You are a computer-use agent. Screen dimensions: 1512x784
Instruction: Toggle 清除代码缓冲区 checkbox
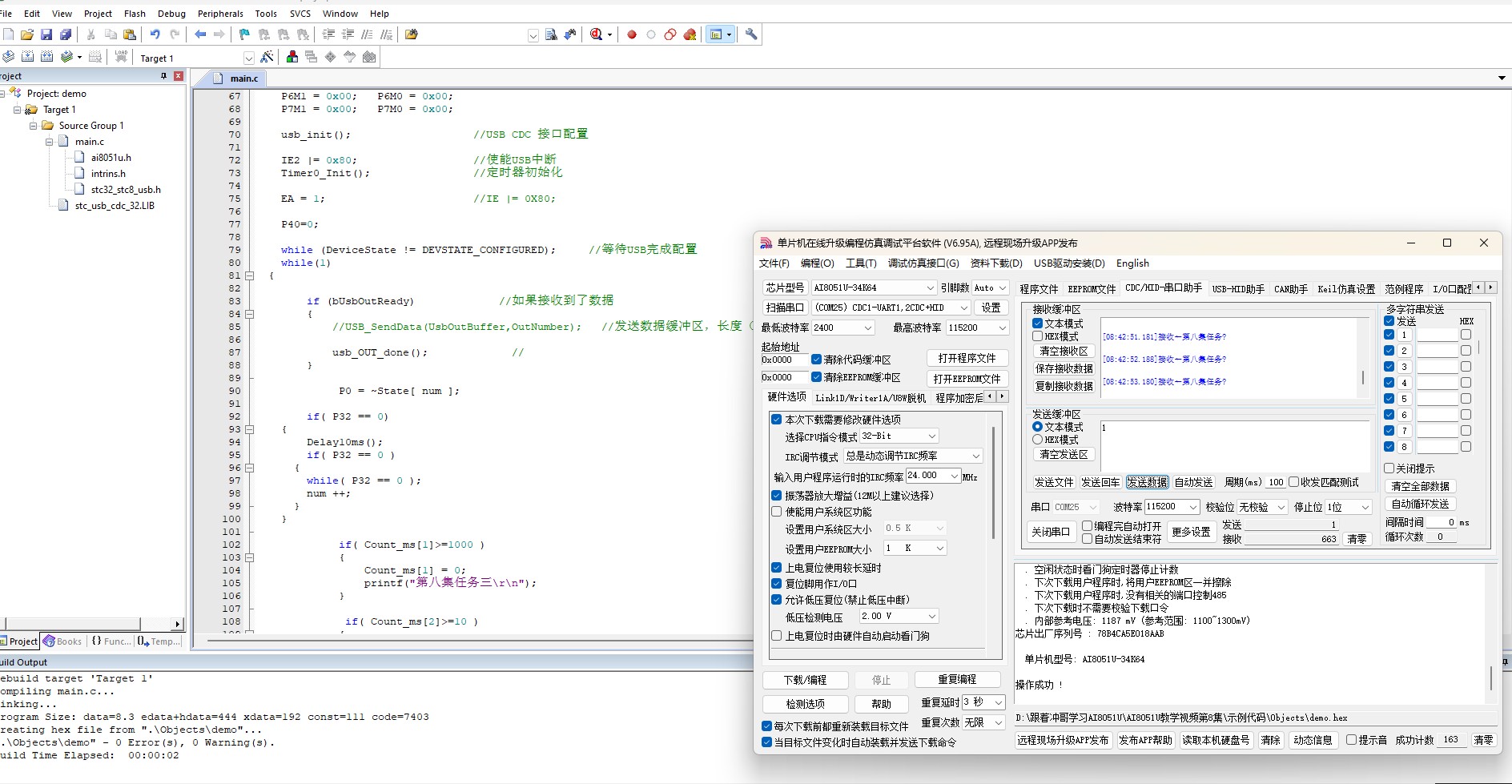coord(816,360)
